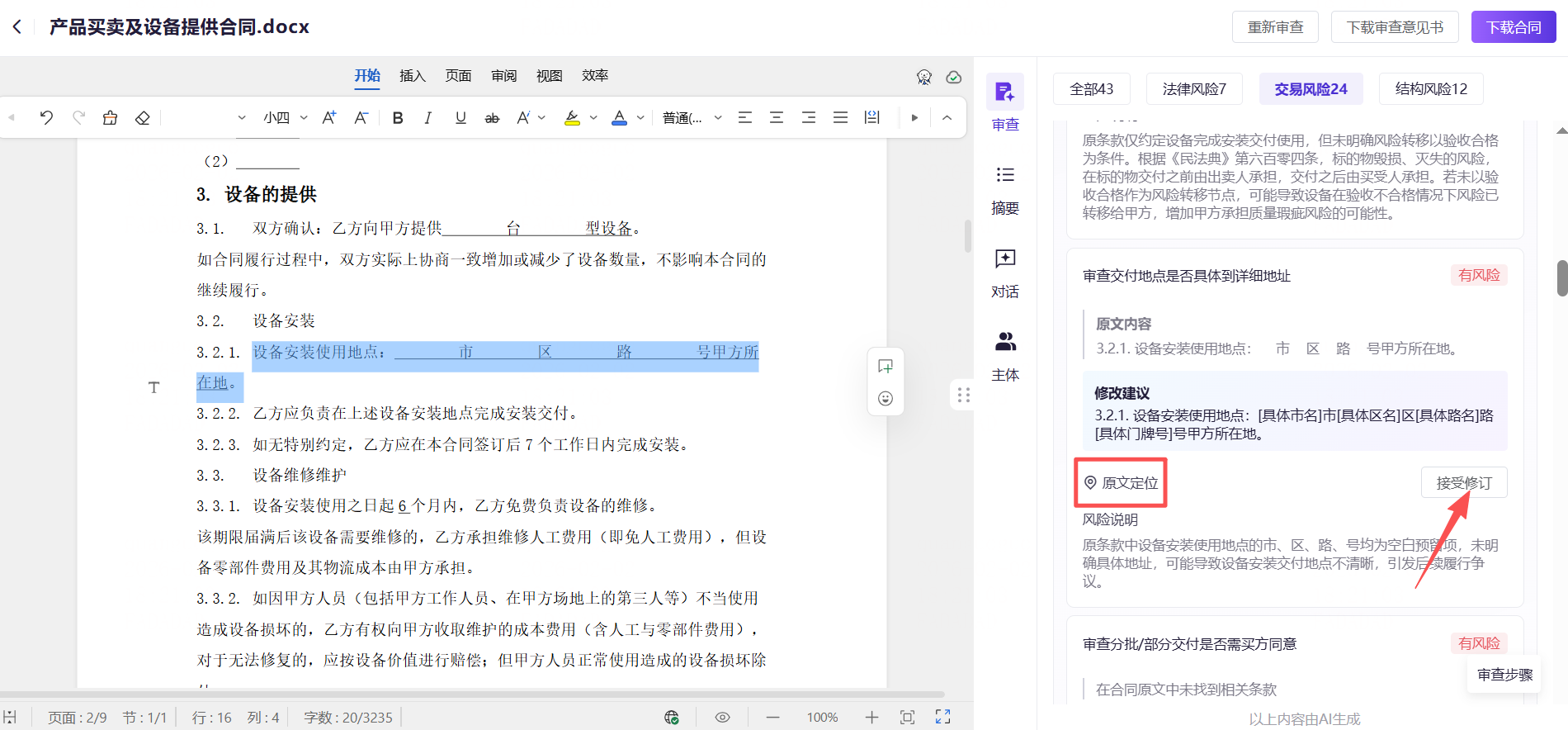The width and height of the screenshot is (1568, 730).
Task: Accept the revision with 接受修订
Action: click(x=1464, y=483)
